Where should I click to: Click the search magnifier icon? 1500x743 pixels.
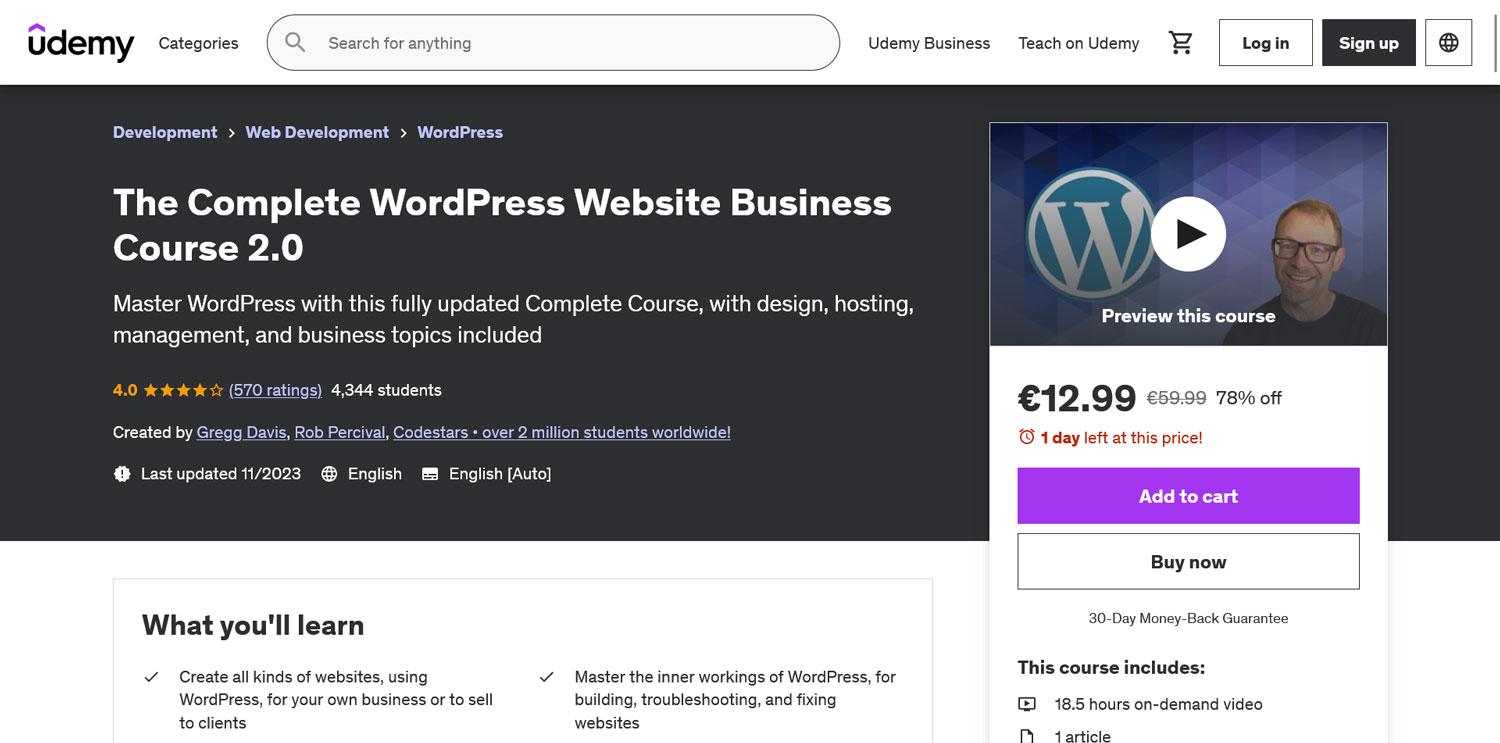pyautogui.click(x=295, y=42)
